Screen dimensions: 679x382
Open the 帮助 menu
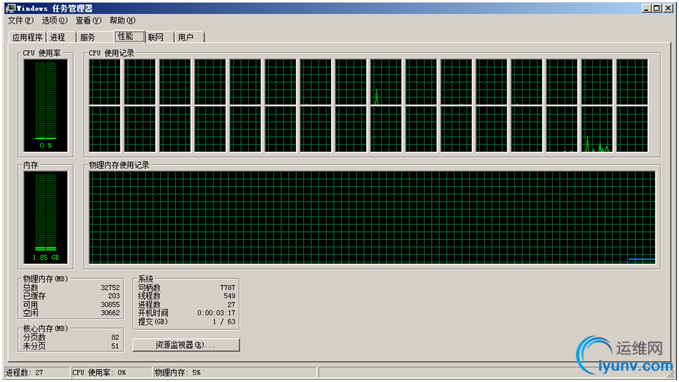tap(122, 20)
